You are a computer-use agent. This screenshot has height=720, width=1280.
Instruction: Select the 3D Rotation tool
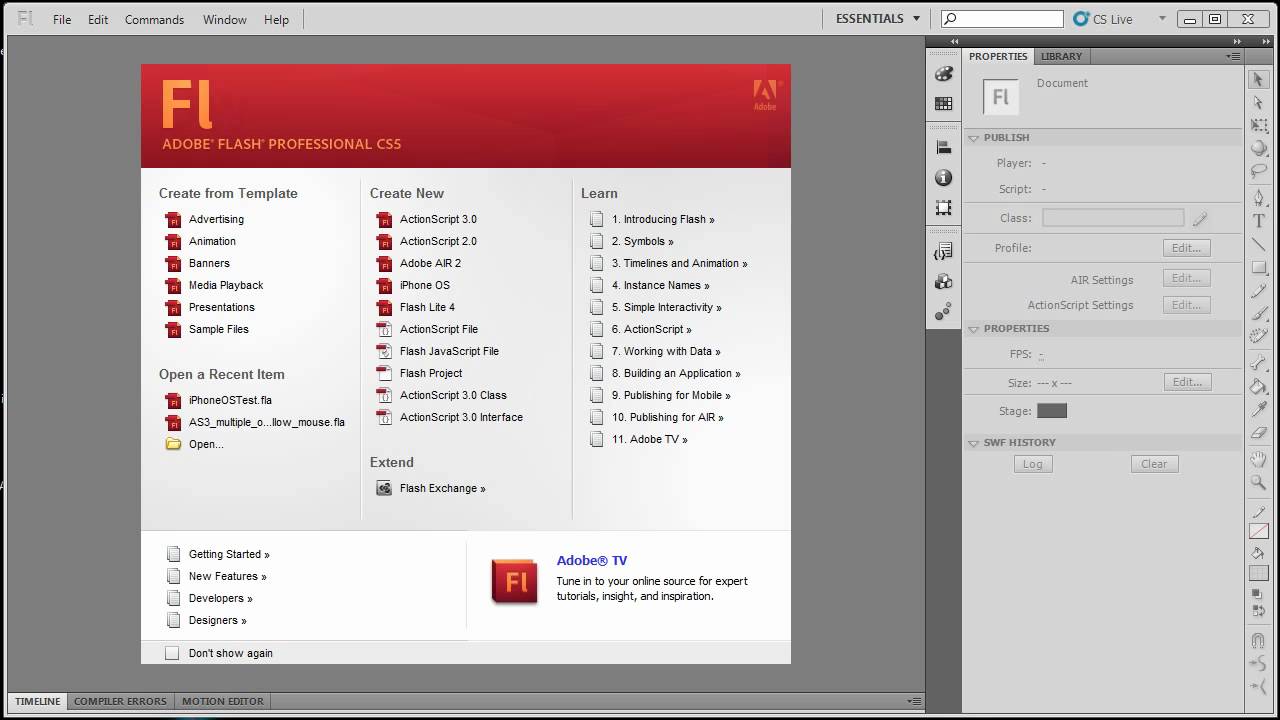coord(1259,149)
